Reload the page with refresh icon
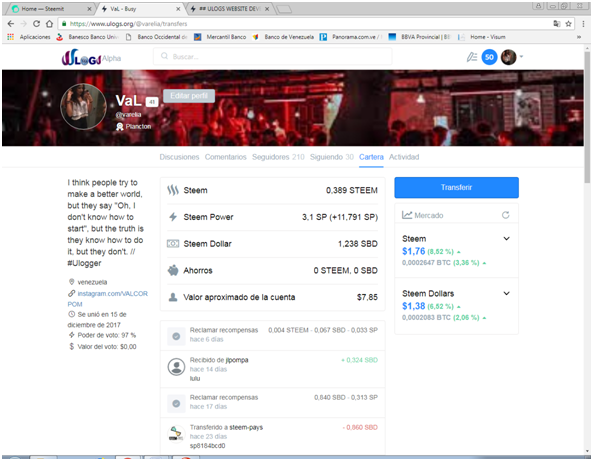The width and height of the screenshot is (593, 461). pyautogui.click(x=36, y=24)
